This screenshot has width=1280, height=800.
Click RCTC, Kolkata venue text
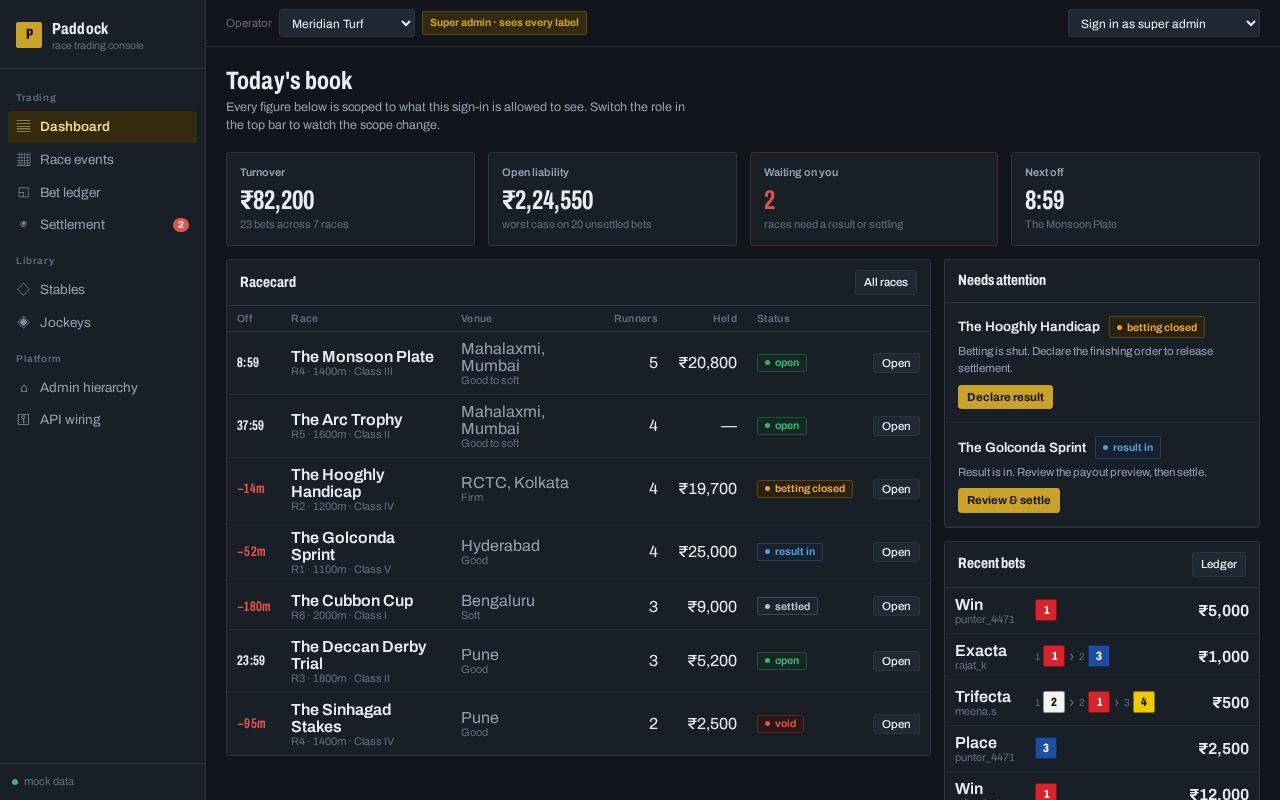coord(515,483)
